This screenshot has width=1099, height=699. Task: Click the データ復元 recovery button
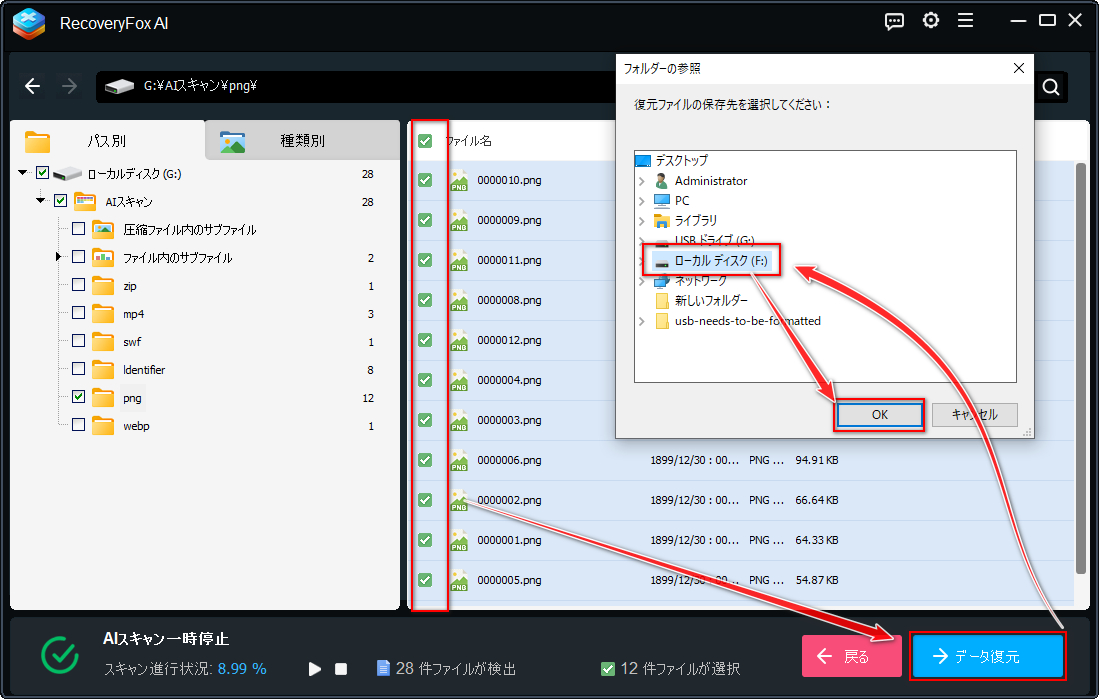[x=987, y=656]
